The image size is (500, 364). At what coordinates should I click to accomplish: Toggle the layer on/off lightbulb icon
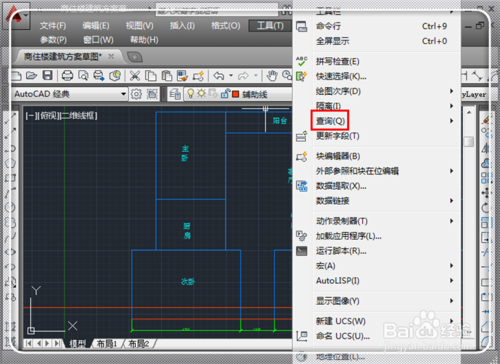pos(190,94)
